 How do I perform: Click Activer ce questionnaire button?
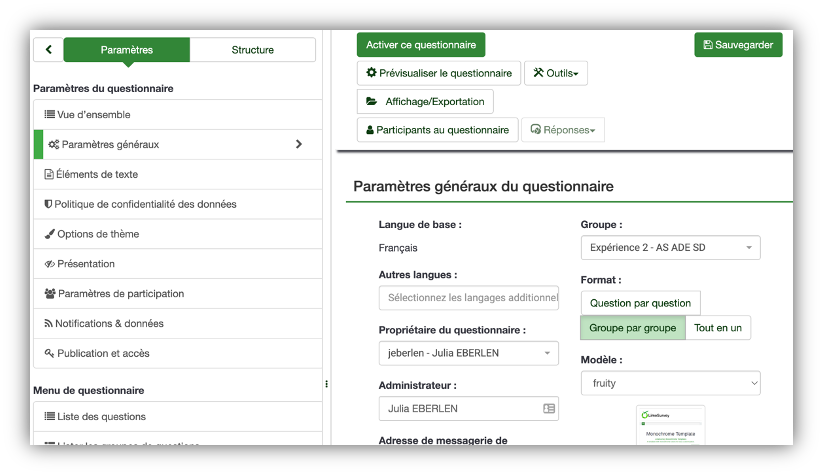pyautogui.click(x=421, y=45)
